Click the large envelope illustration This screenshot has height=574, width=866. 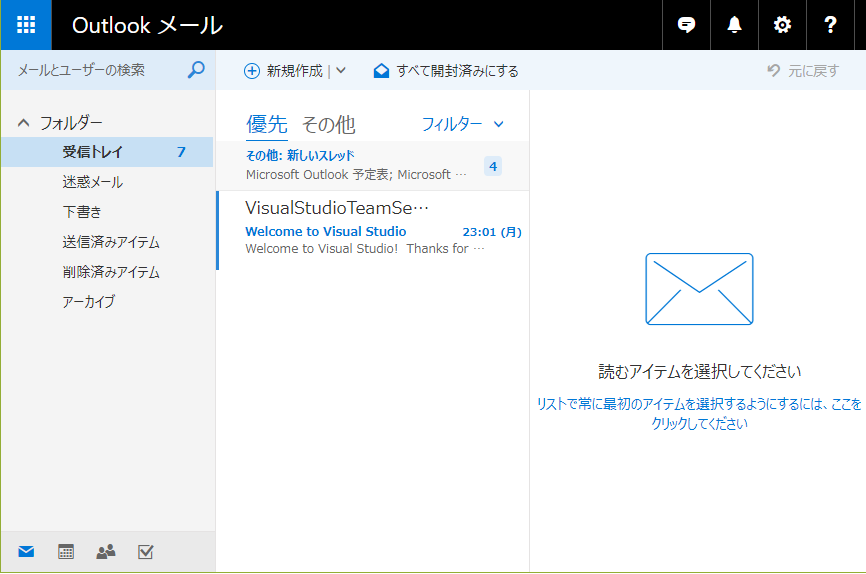[699, 289]
